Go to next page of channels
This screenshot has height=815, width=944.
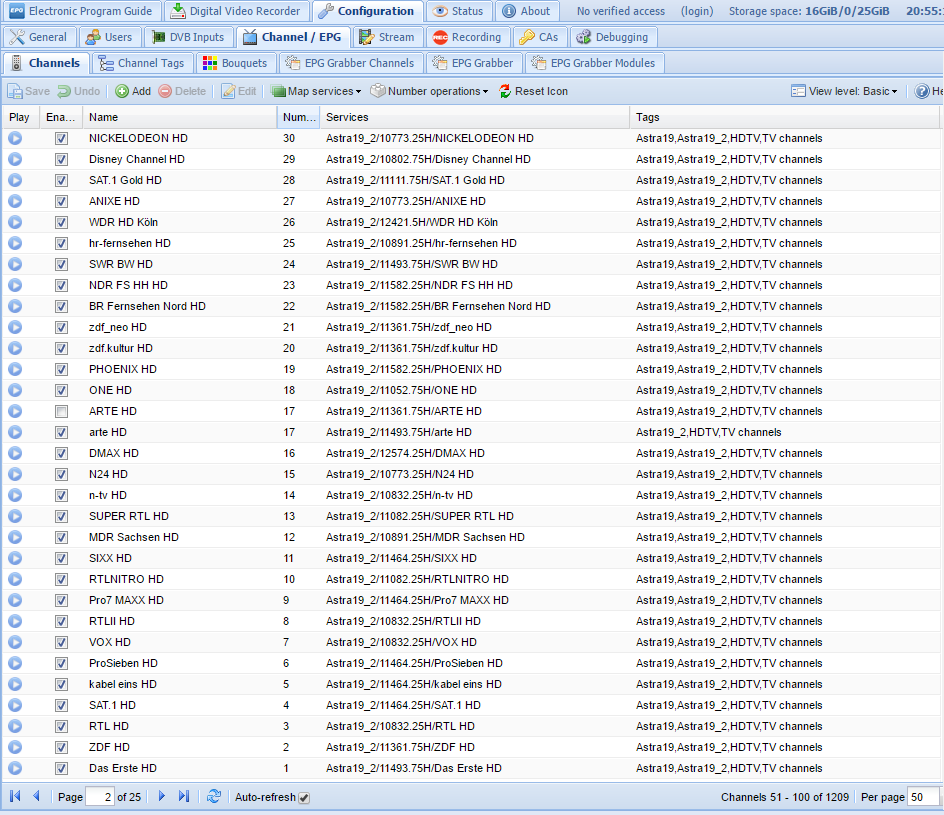pos(161,796)
